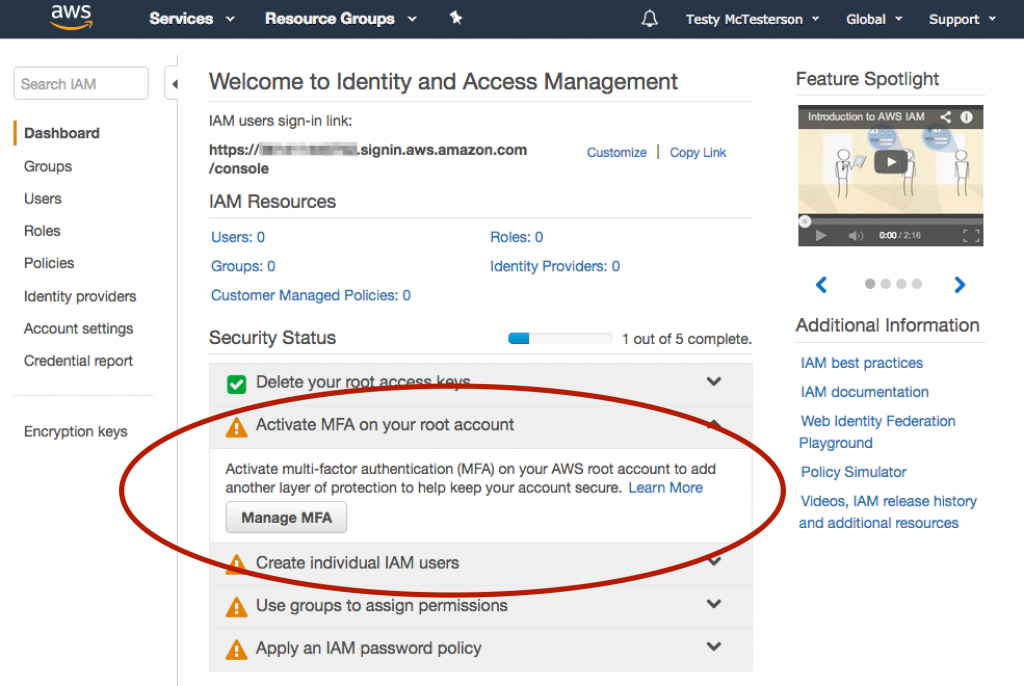Open IAM documentation link
This screenshot has height=686, width=1024.
point(865,392)
